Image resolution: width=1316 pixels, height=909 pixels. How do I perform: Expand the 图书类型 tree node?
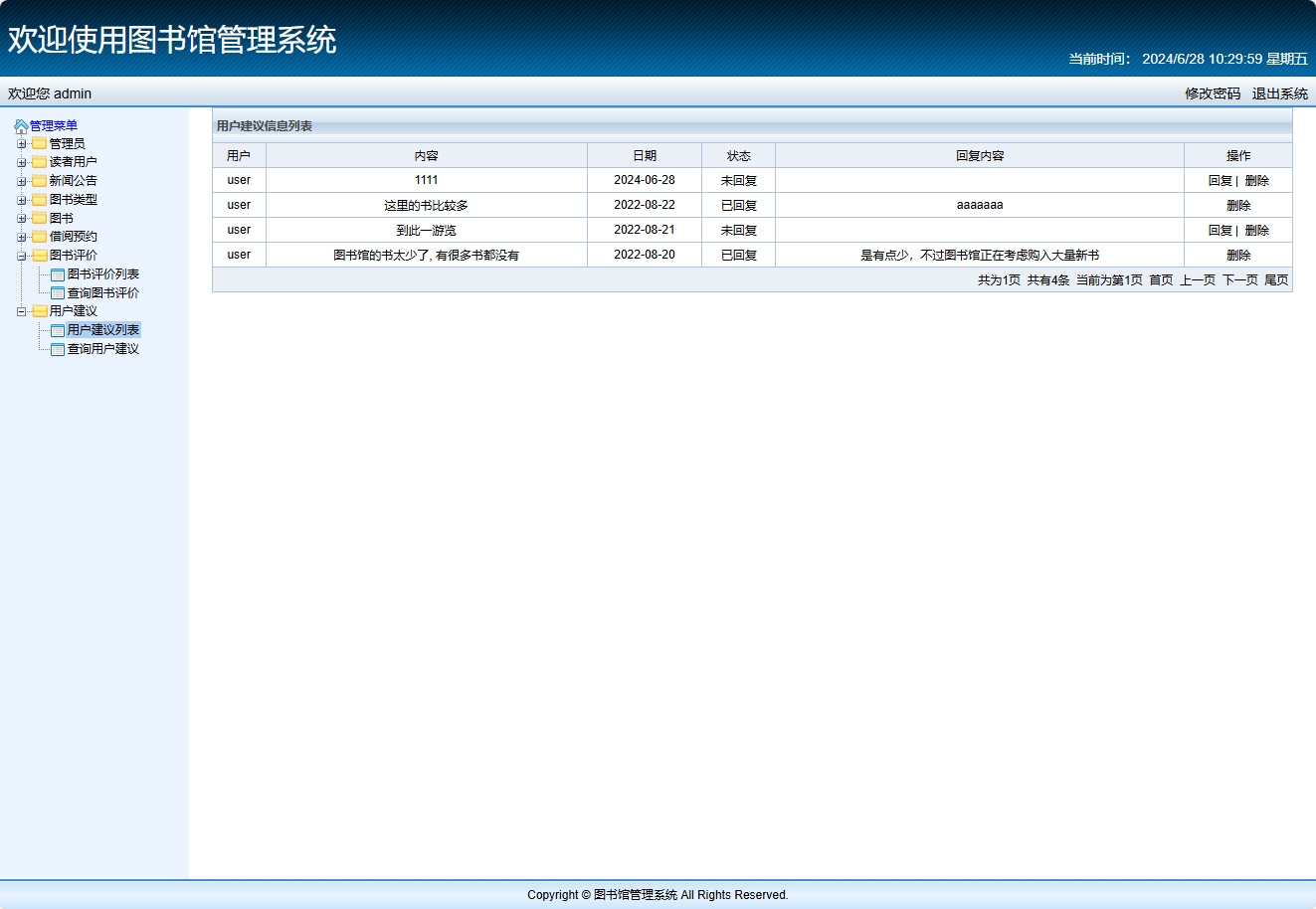[21, 200]
